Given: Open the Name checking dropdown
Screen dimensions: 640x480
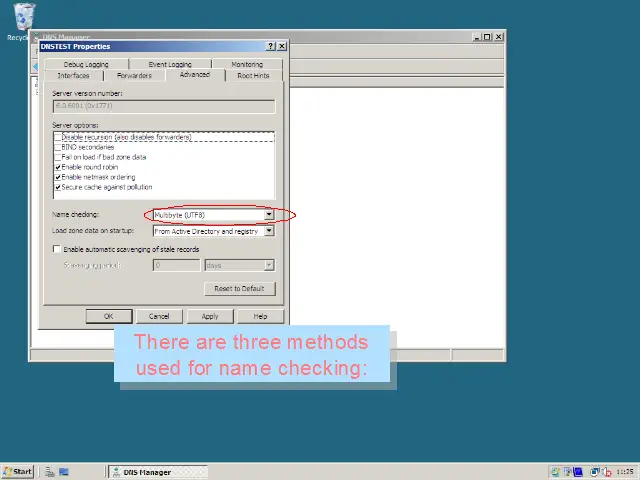Looking at the screenshot, I should (x=269, y=215).
